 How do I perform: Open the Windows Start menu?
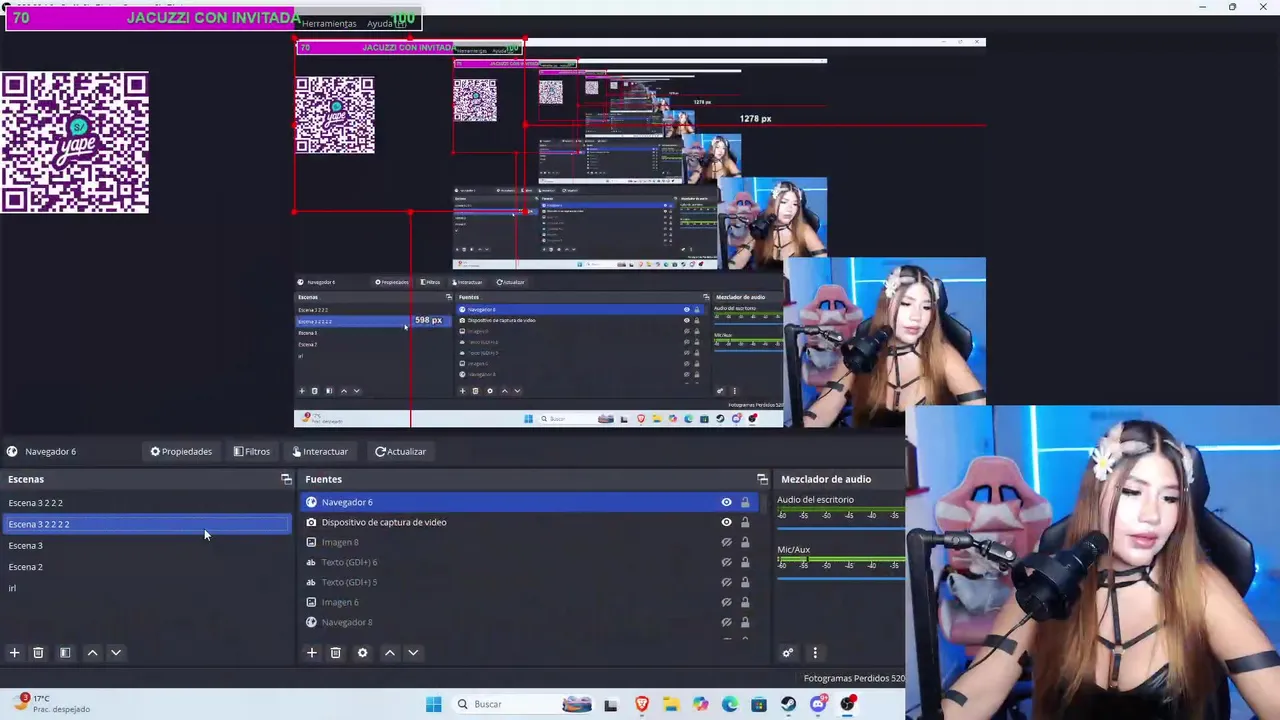[433, 704]
